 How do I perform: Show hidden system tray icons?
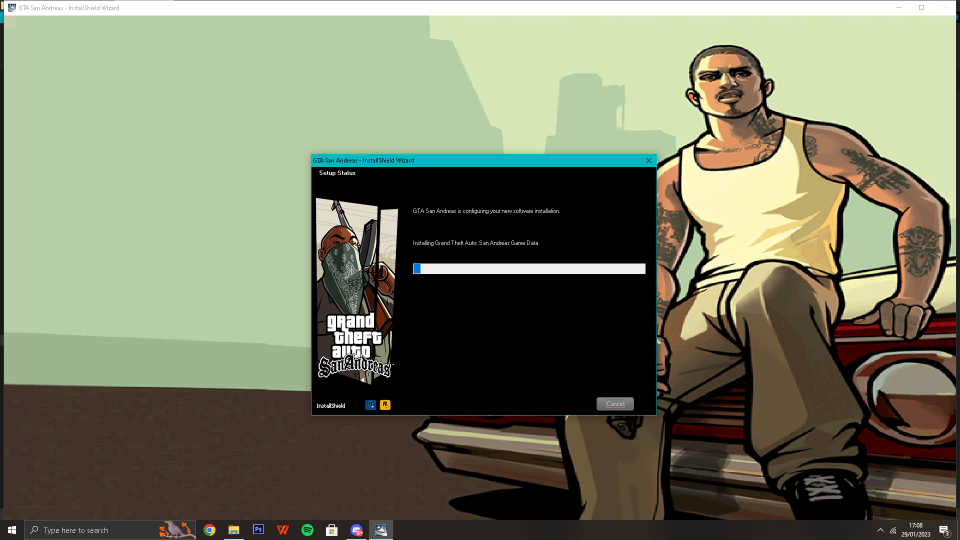coord(880,530)
